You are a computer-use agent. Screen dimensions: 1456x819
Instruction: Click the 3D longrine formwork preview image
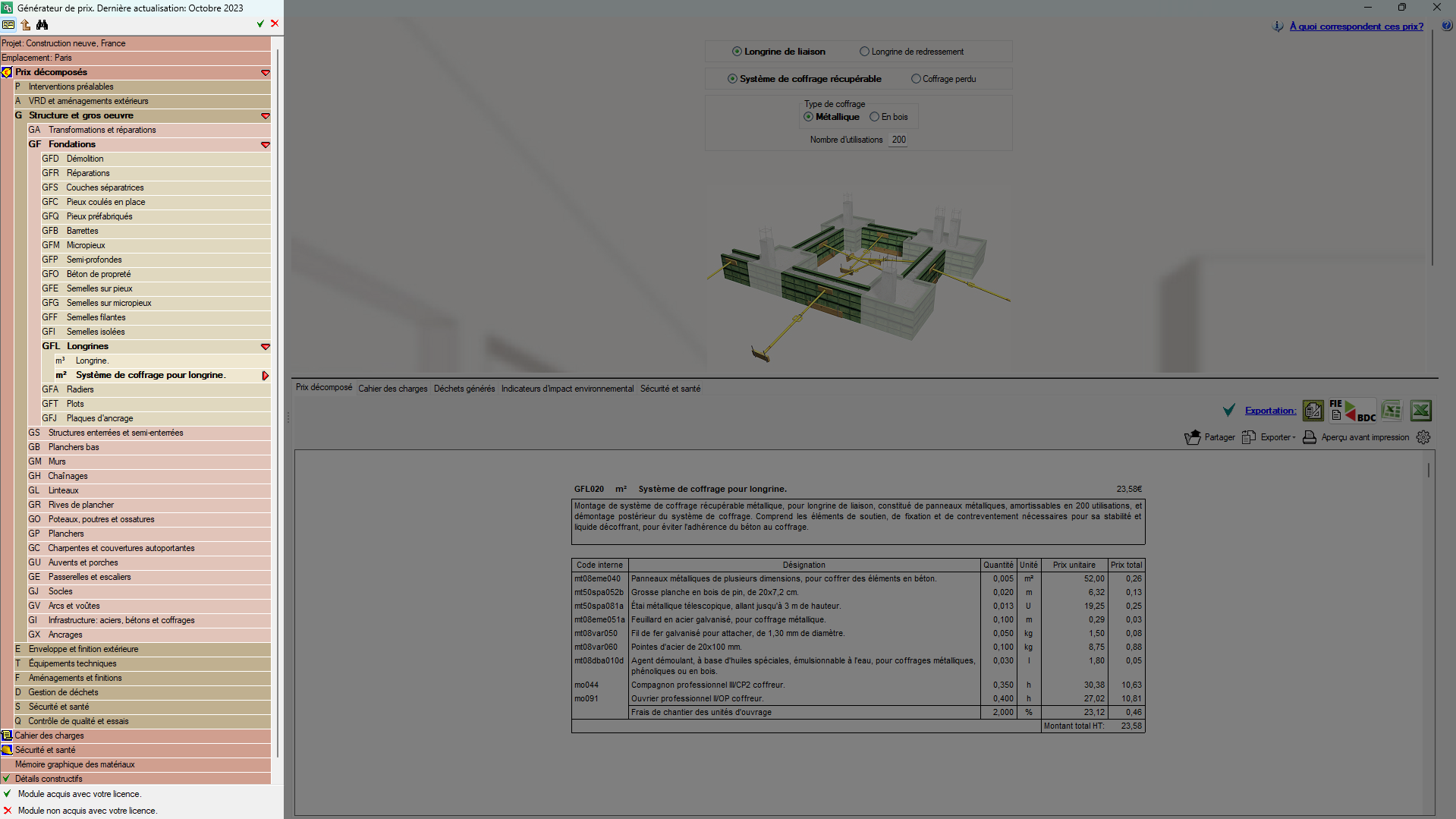click(x=859, y=277)
